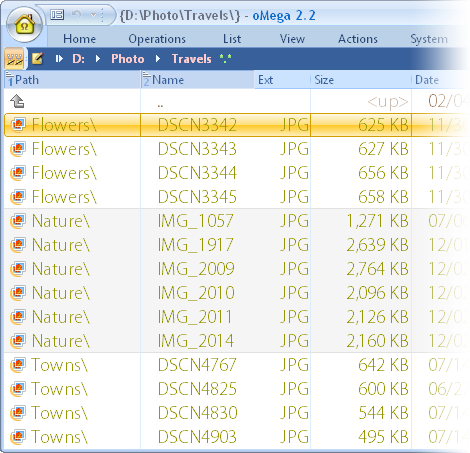The width and height of the screenshot is (470, 453).
Task: Open the quick toolbar customize dropdown arrow
Action: coord(94,15)
